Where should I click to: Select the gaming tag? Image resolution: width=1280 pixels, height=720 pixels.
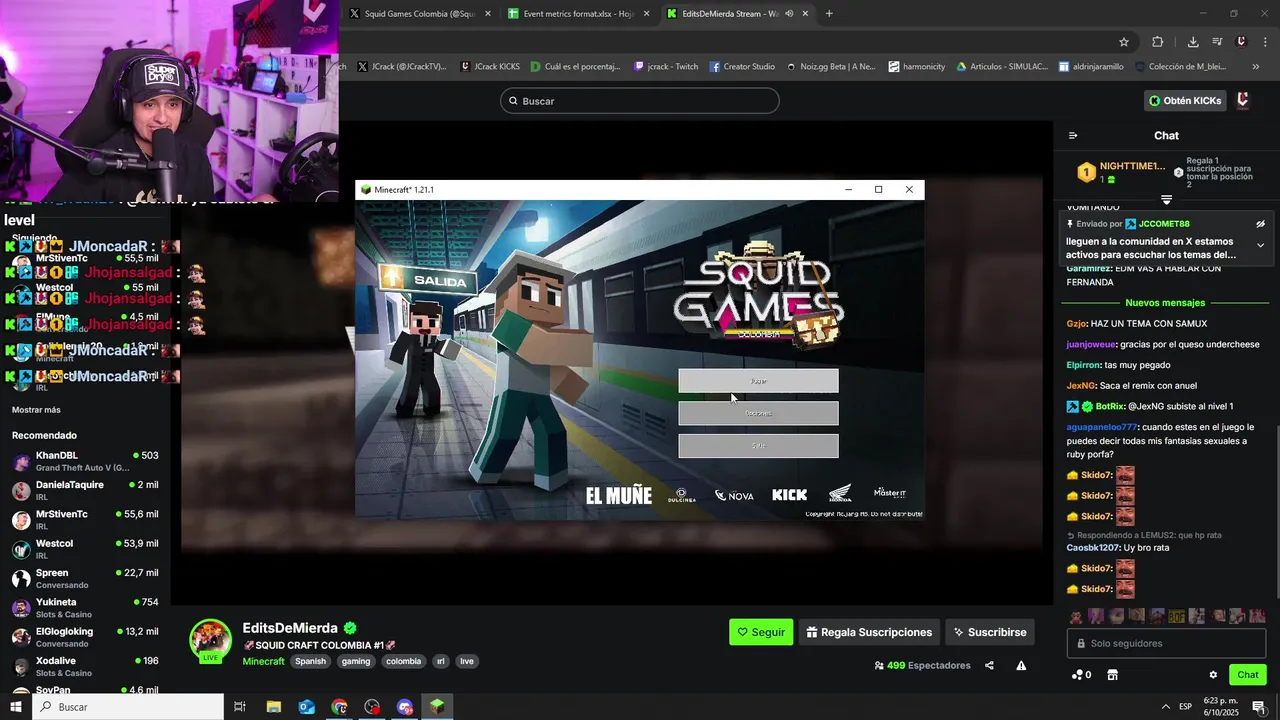tap(355, 661)
